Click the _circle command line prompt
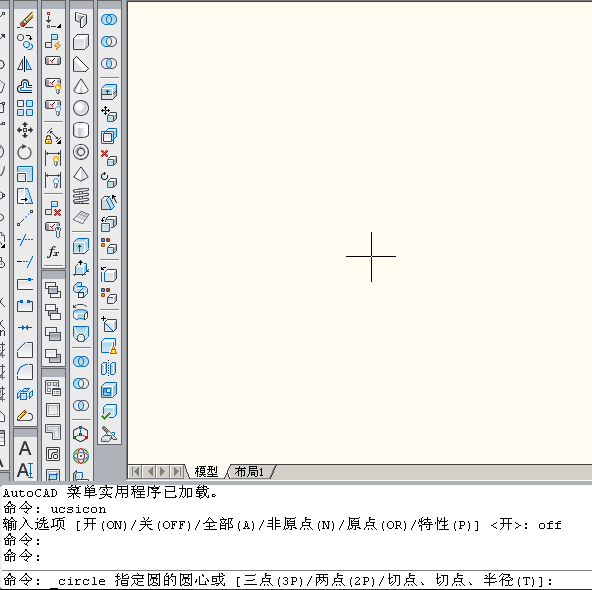Image resolution: width=592 pixels, height=590 pixels. tap(278, 581)
